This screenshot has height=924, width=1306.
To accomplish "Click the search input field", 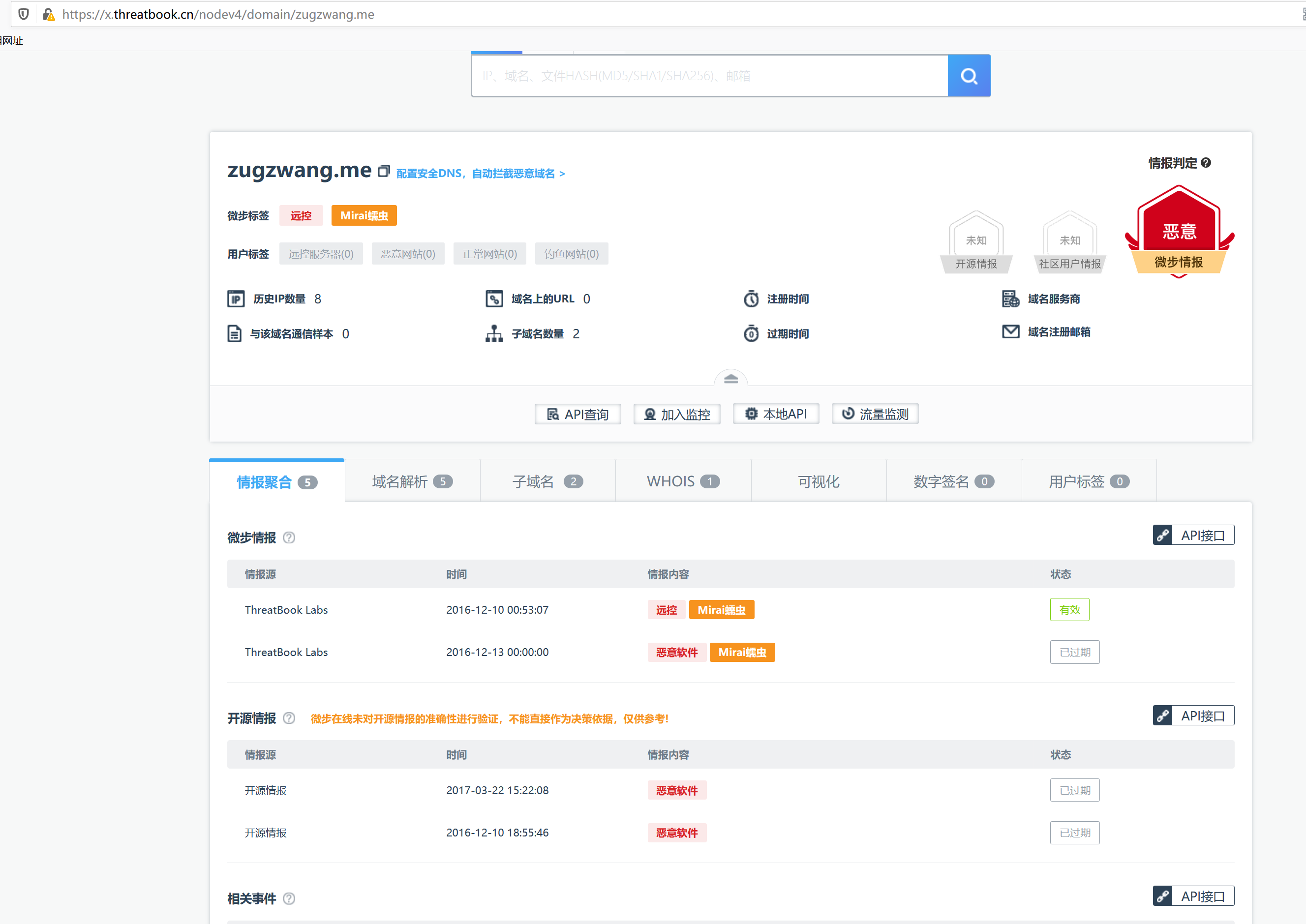I will coord(709,76).
